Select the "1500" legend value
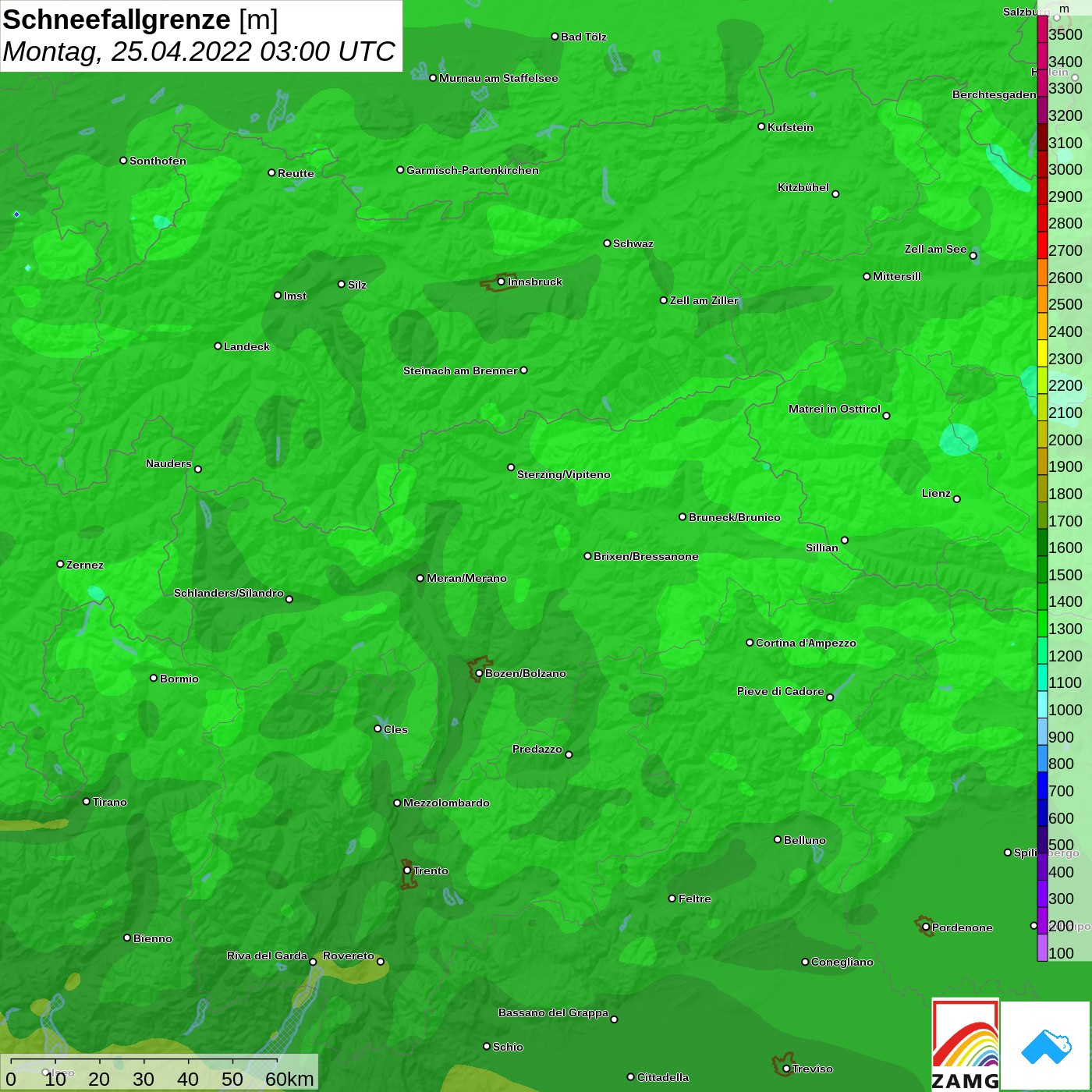The height and width of the screenshot is (1092, 1092). (x=1065, y=575)
